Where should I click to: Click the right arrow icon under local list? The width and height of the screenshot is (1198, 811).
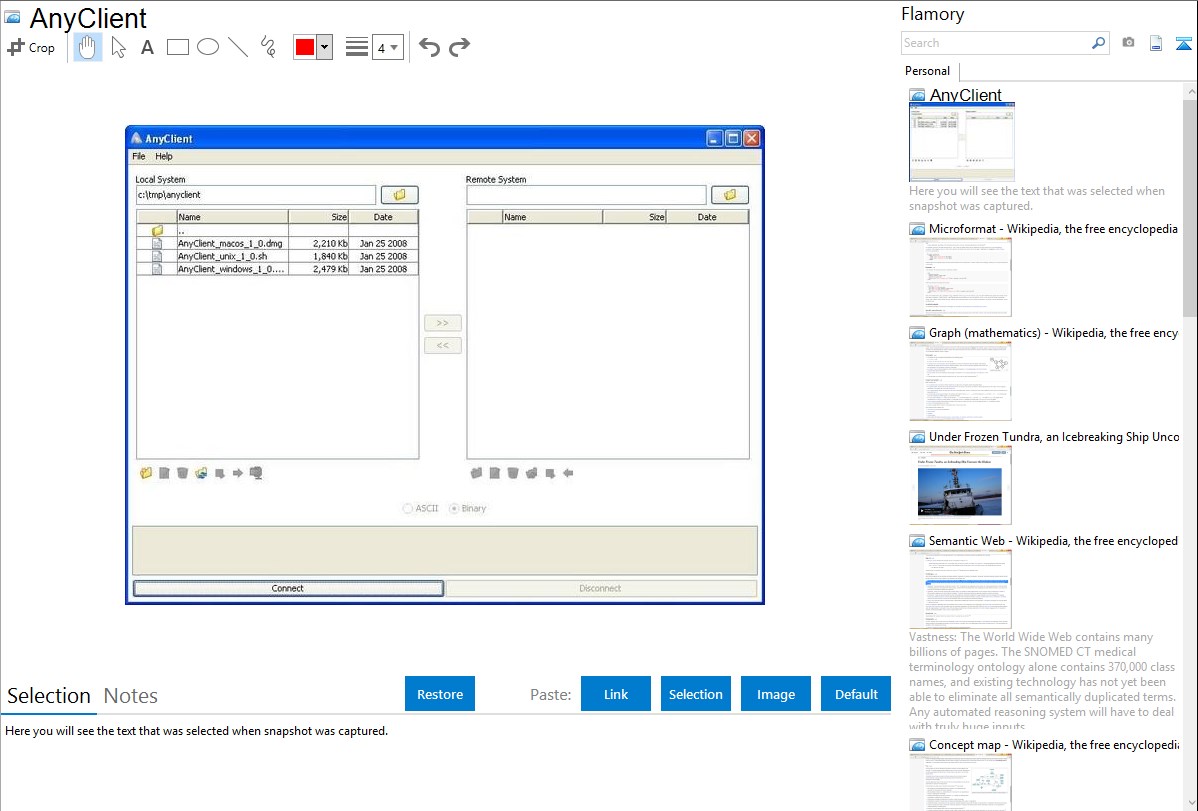tap(238, 473)
